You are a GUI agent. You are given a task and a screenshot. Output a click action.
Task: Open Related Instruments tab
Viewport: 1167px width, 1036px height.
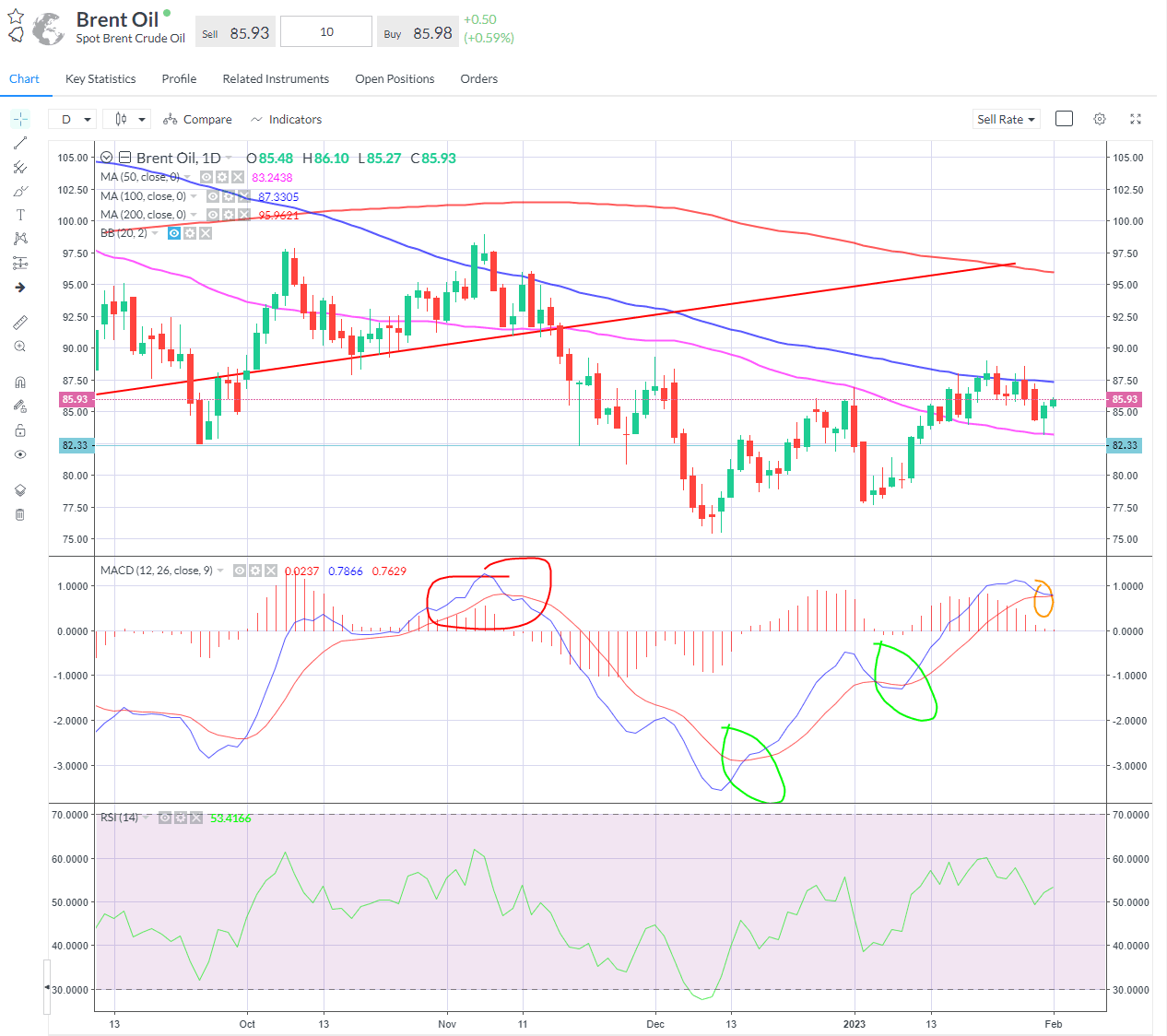point(276,79)
